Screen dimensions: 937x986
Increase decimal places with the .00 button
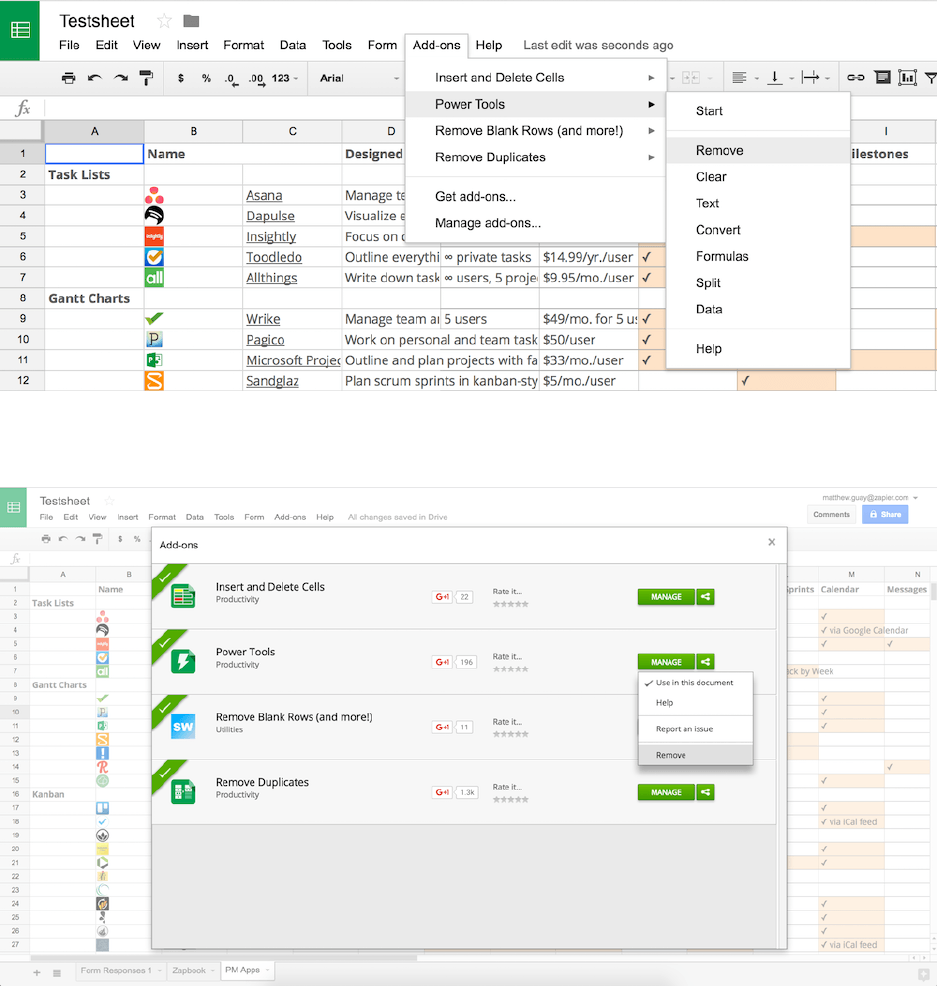(x=256, y=79)
